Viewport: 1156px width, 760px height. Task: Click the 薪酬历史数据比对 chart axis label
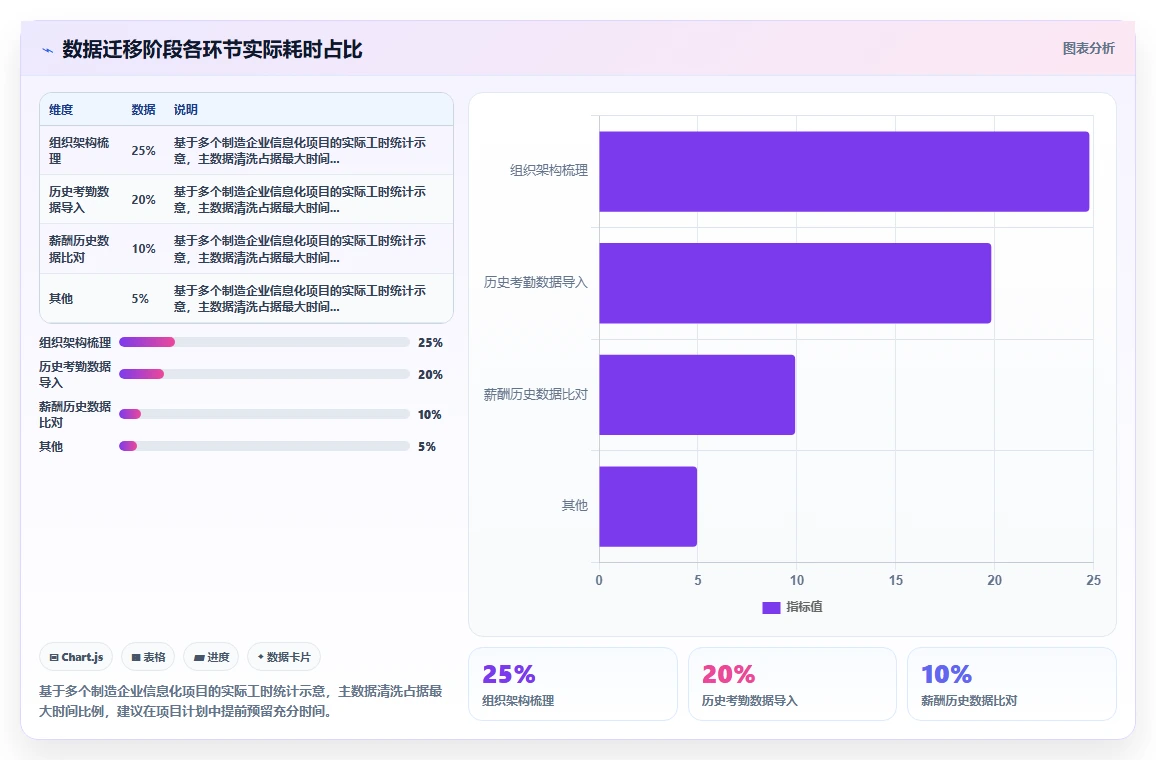(536, 394)
